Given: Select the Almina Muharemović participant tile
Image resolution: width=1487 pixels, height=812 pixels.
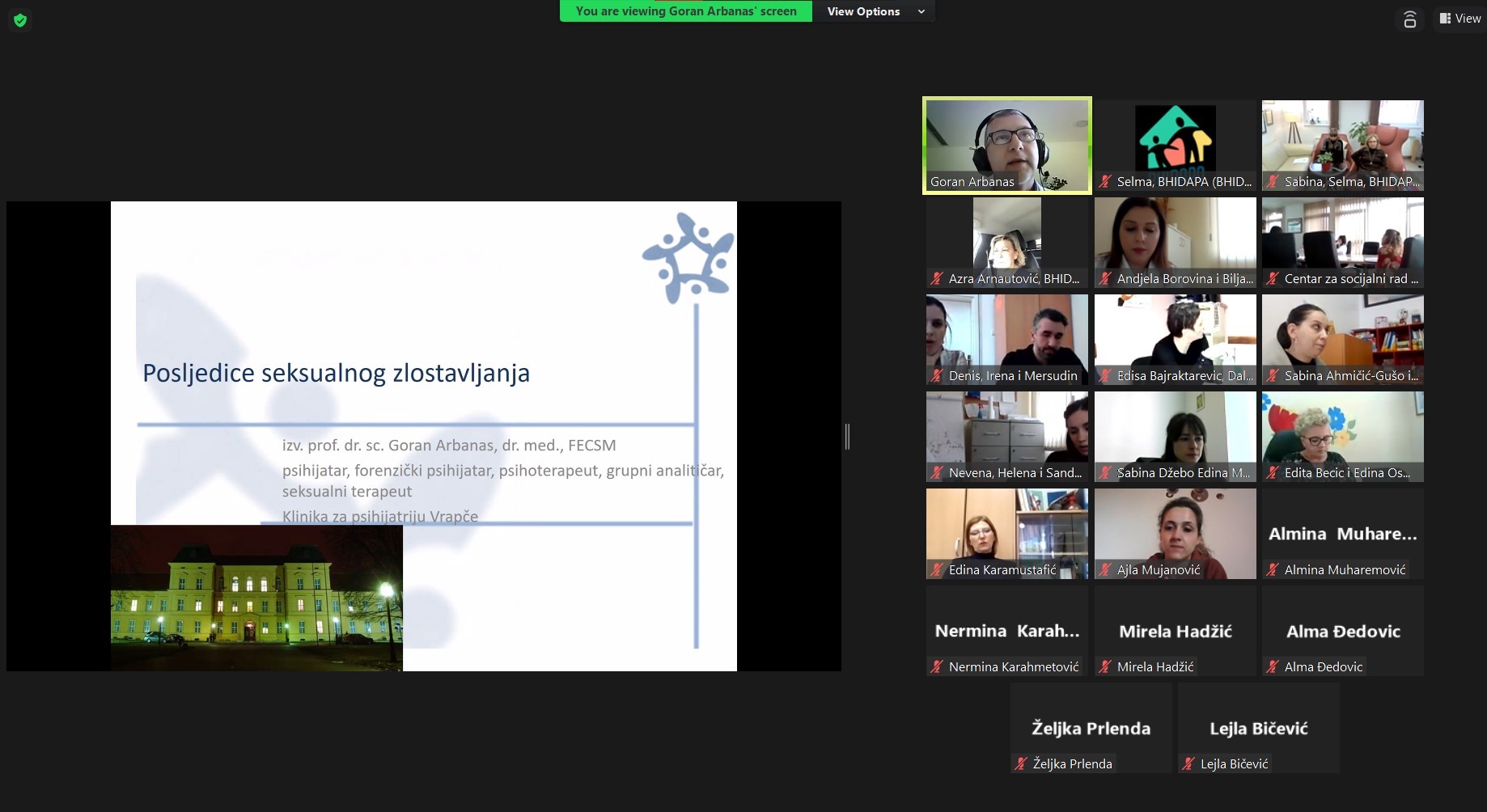Looking at the screenshot, I should (1342, 534).
